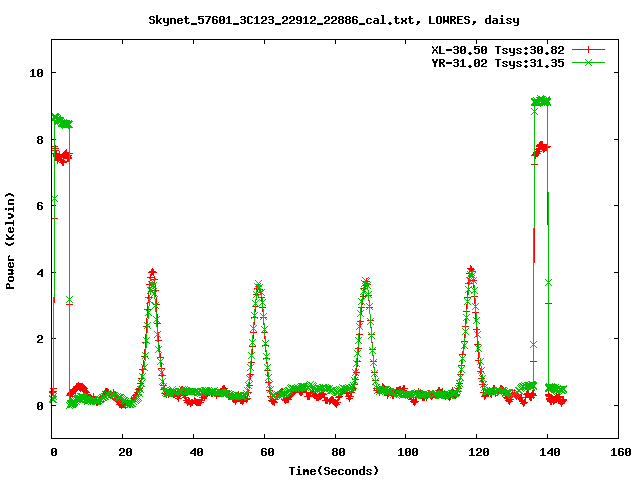The height and width of the screenshot is (480, 640).
Task: Click y-axis tick label '0'
Action: [x=40, y=406]
